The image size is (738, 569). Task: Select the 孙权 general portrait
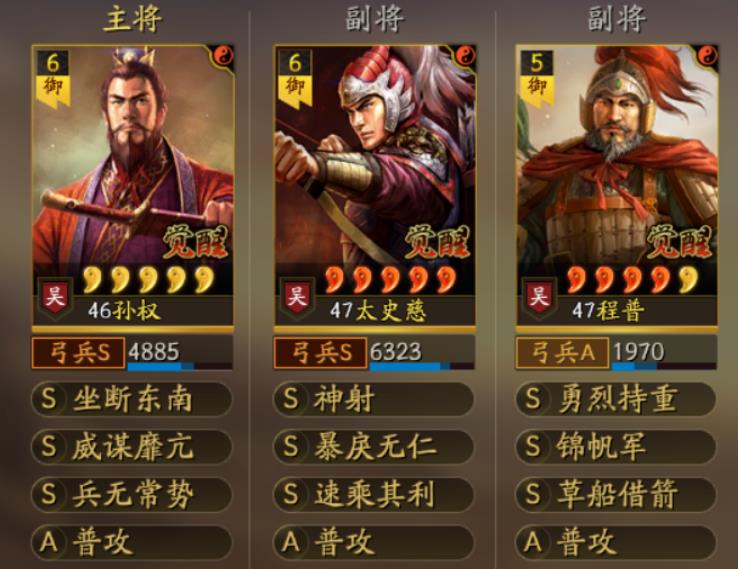pyautogui.click(x=133, y=186)
